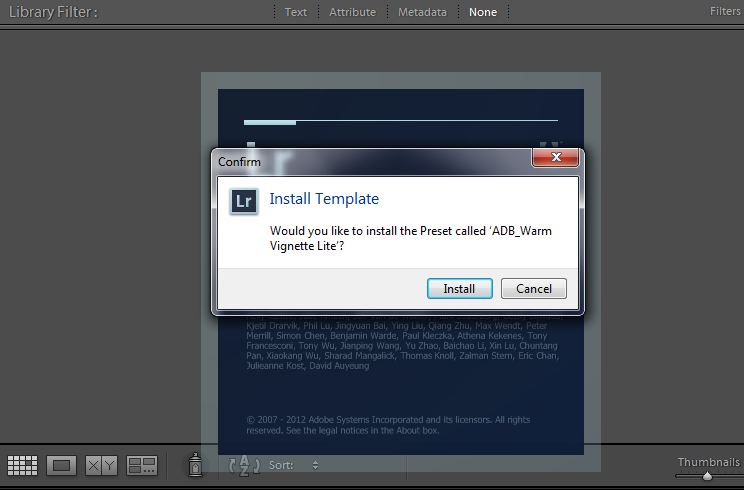Select the None library filter
Screen dimensions: 744x490
(x=483, y=12)
